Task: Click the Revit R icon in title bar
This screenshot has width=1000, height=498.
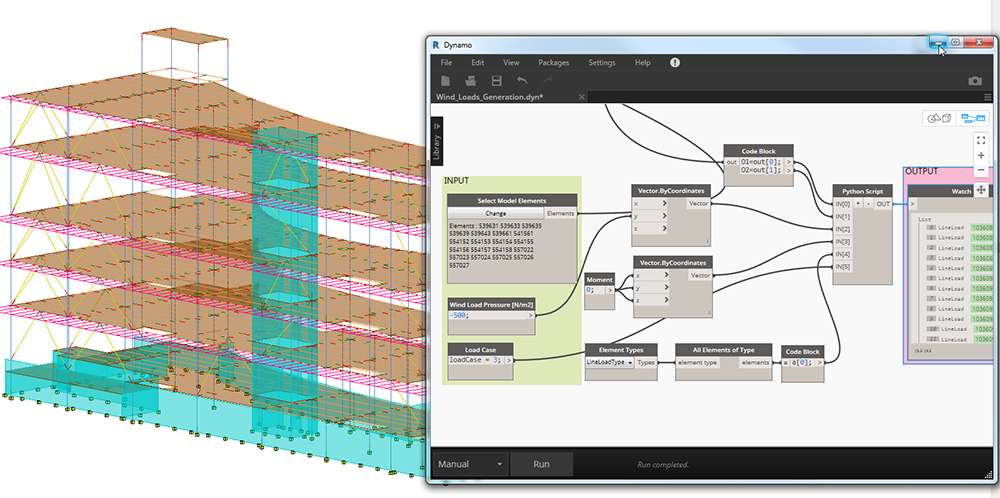Action: pyautogui.click(x=435, y=45)
